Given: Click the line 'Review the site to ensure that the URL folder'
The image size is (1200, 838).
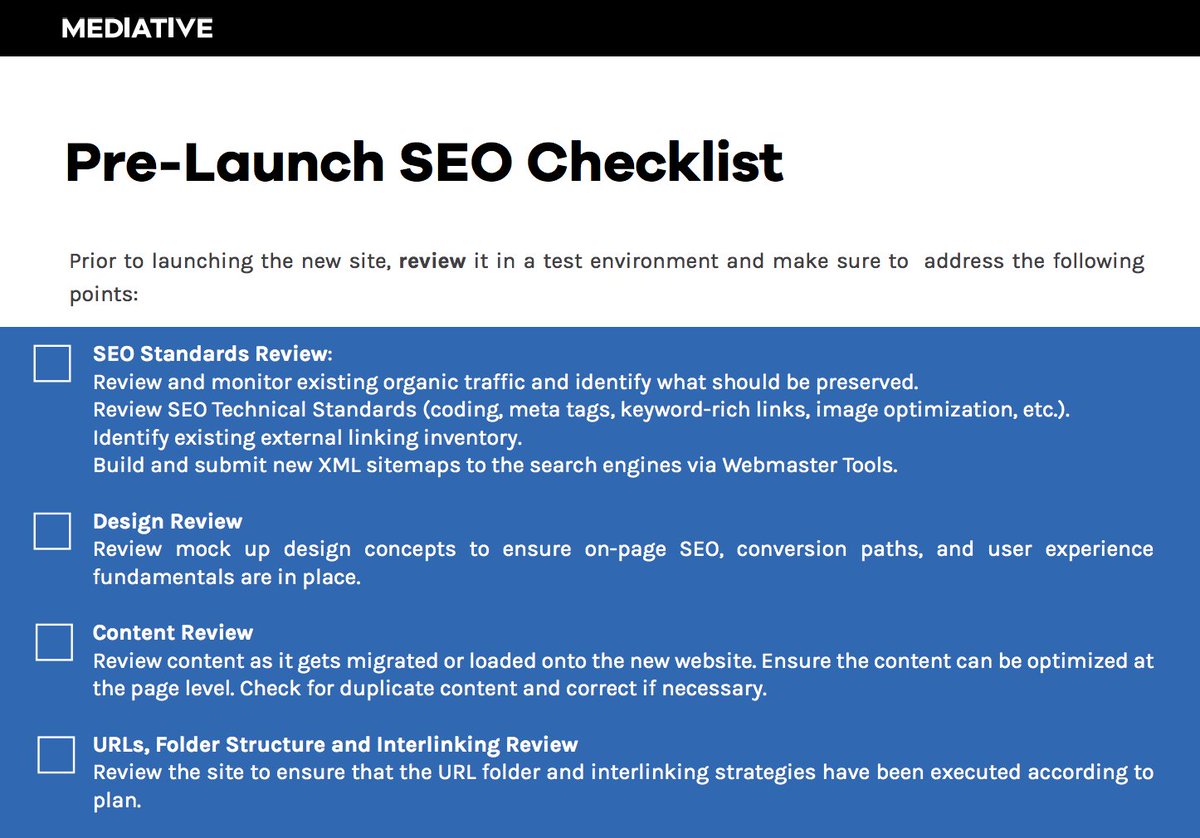Looking at the screenshot, I should 623,772.
